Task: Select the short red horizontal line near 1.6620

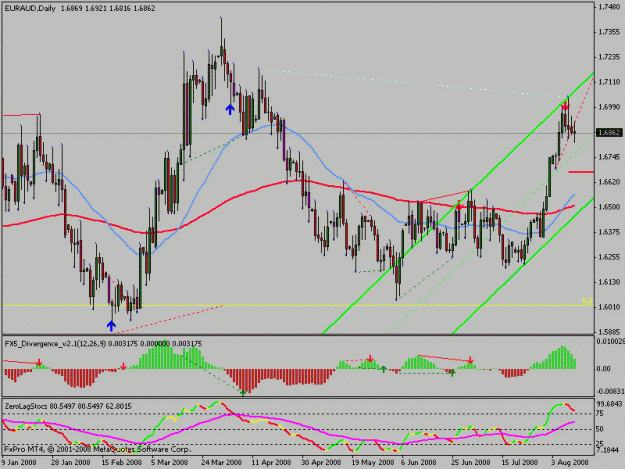Action: (x=581, y=172)
